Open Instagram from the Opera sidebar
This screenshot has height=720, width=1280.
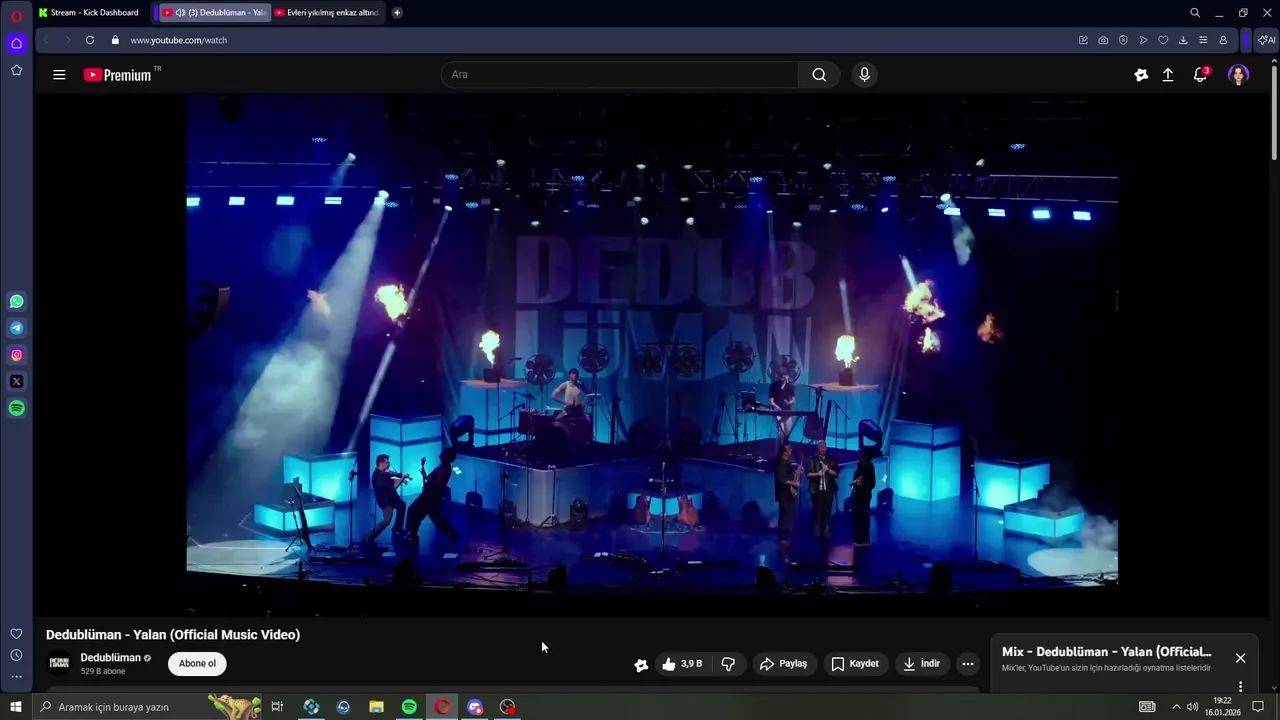(x=16, y=355)
